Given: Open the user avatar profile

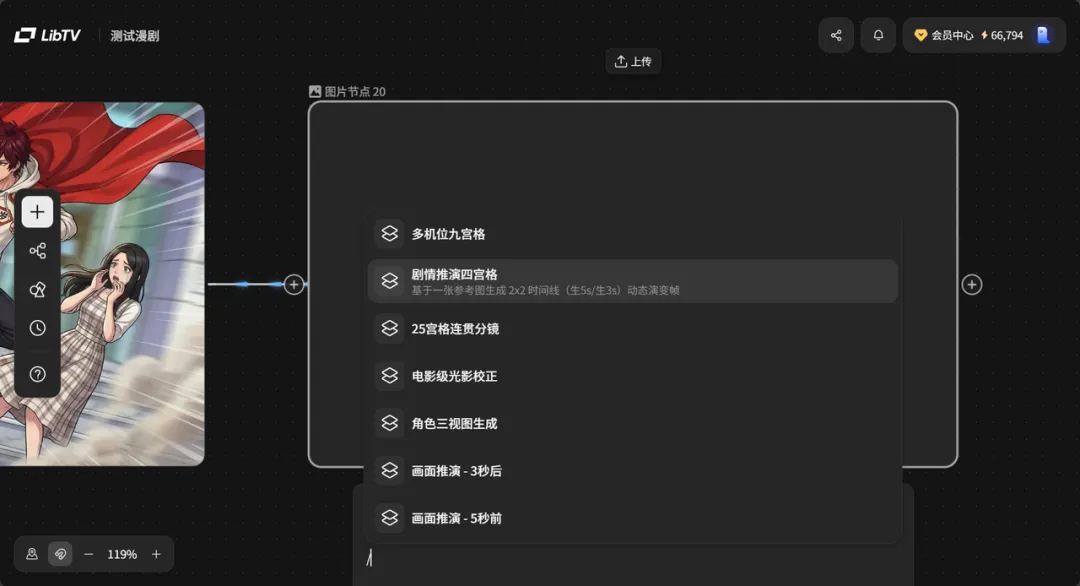Looking at the screenshot, I should pos(1043,35).
